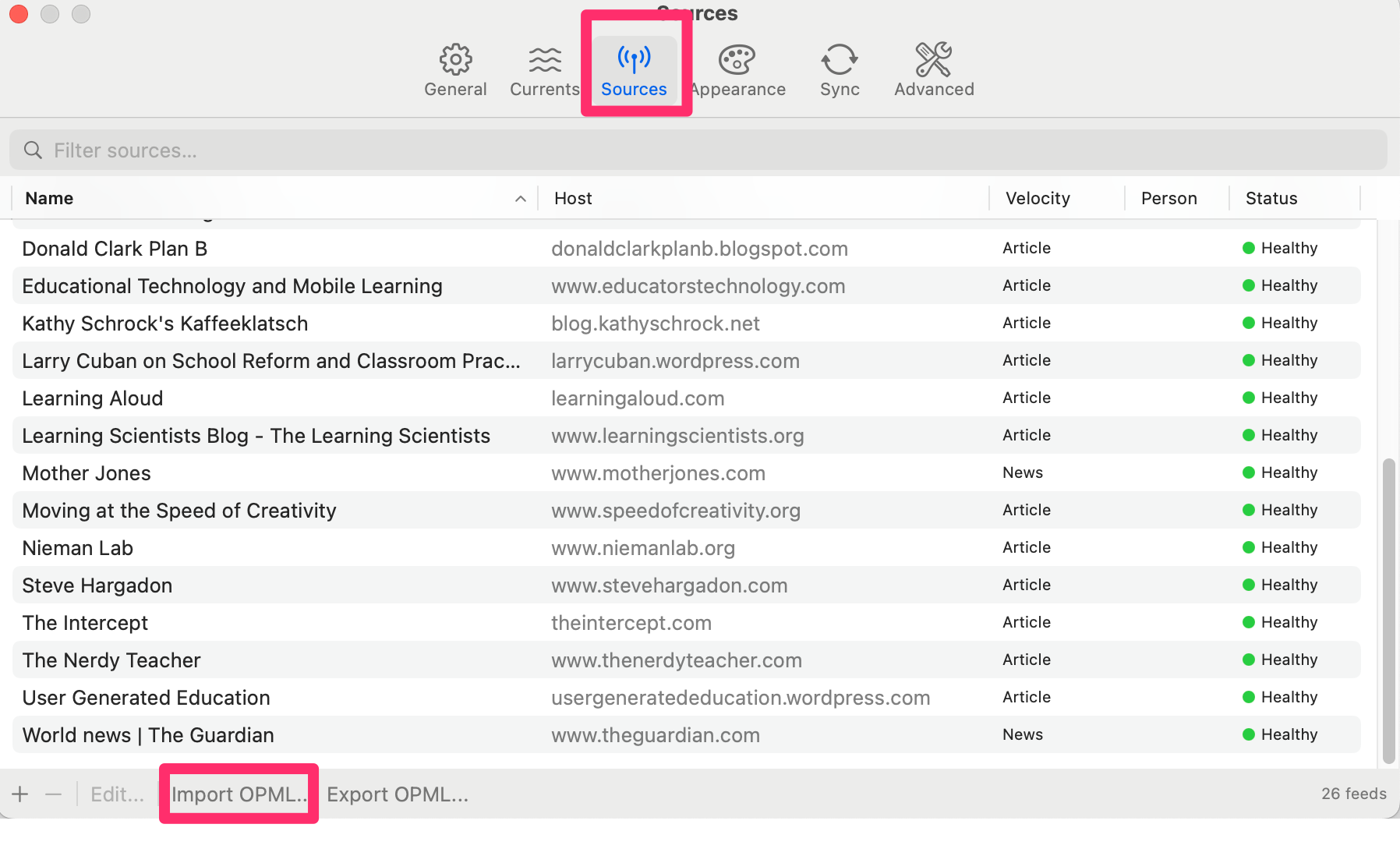The height and width of the screenshot is (856, 1400).
Task: Open the General preferences gear icon
Action: pos(455,60)
